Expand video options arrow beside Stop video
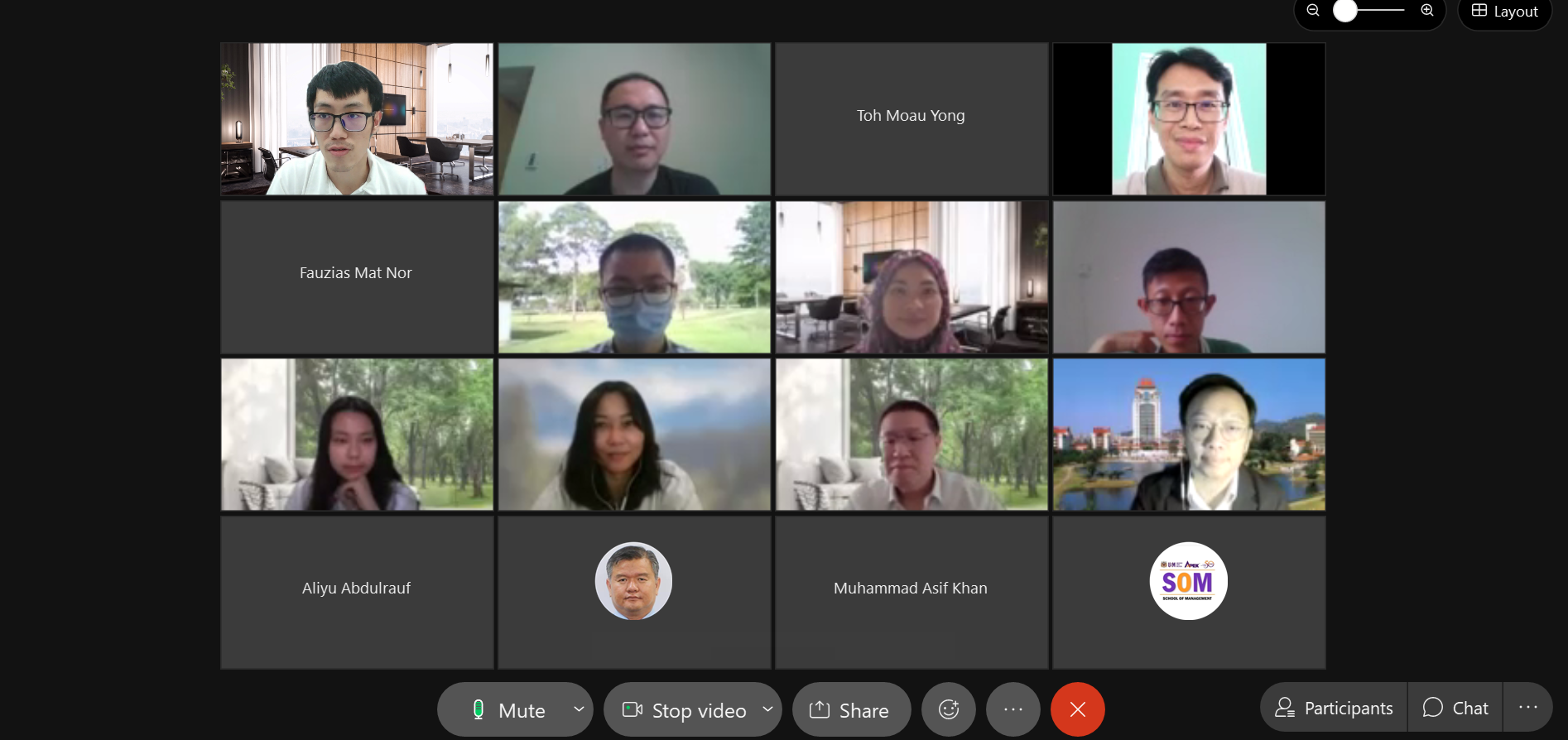This screenshot has height=740, width=1568. pos(767,709)
